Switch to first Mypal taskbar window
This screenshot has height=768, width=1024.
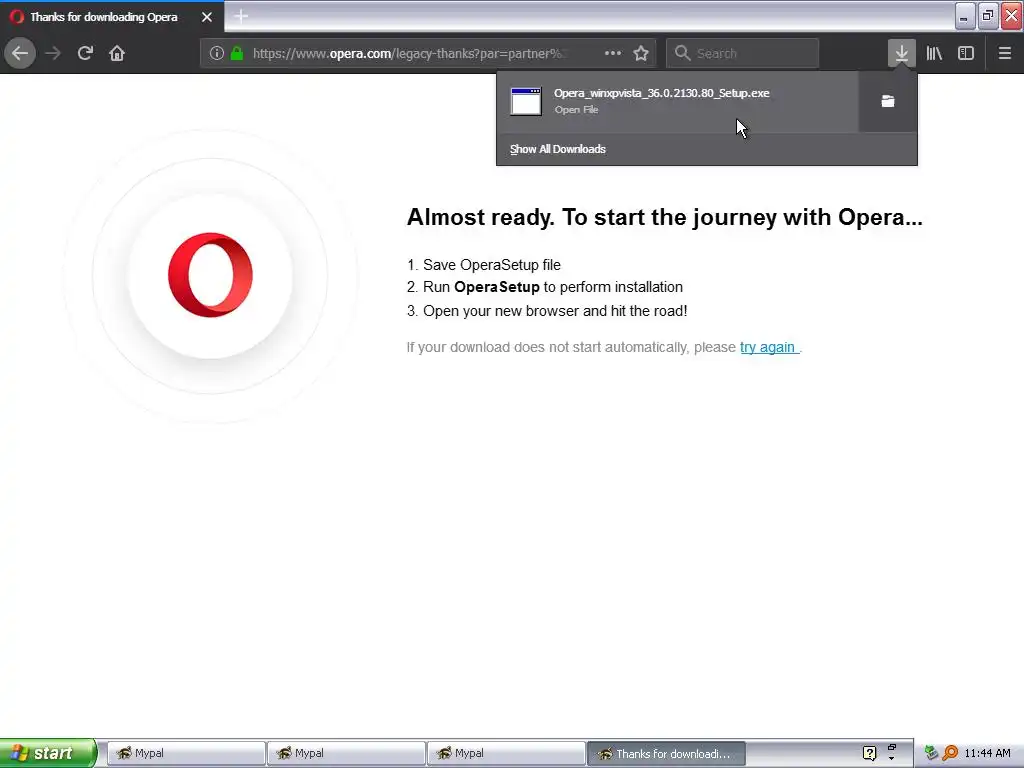[x=185, y=753]
